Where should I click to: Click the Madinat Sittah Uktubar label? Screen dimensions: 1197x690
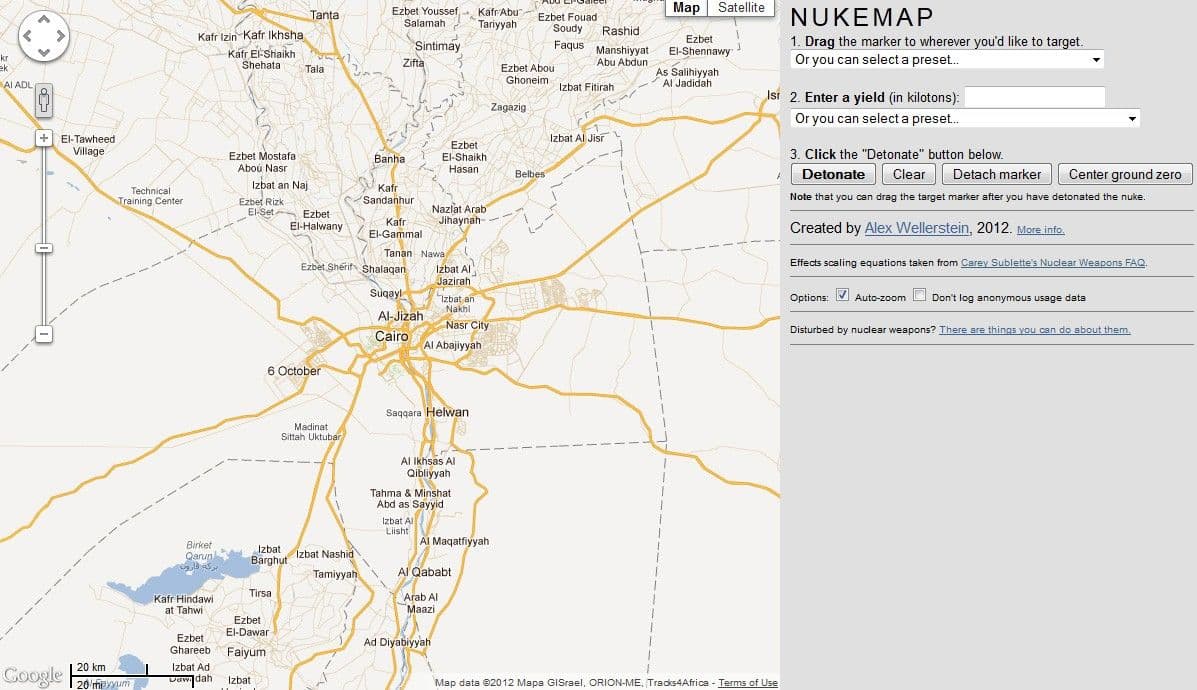(311, 432)
